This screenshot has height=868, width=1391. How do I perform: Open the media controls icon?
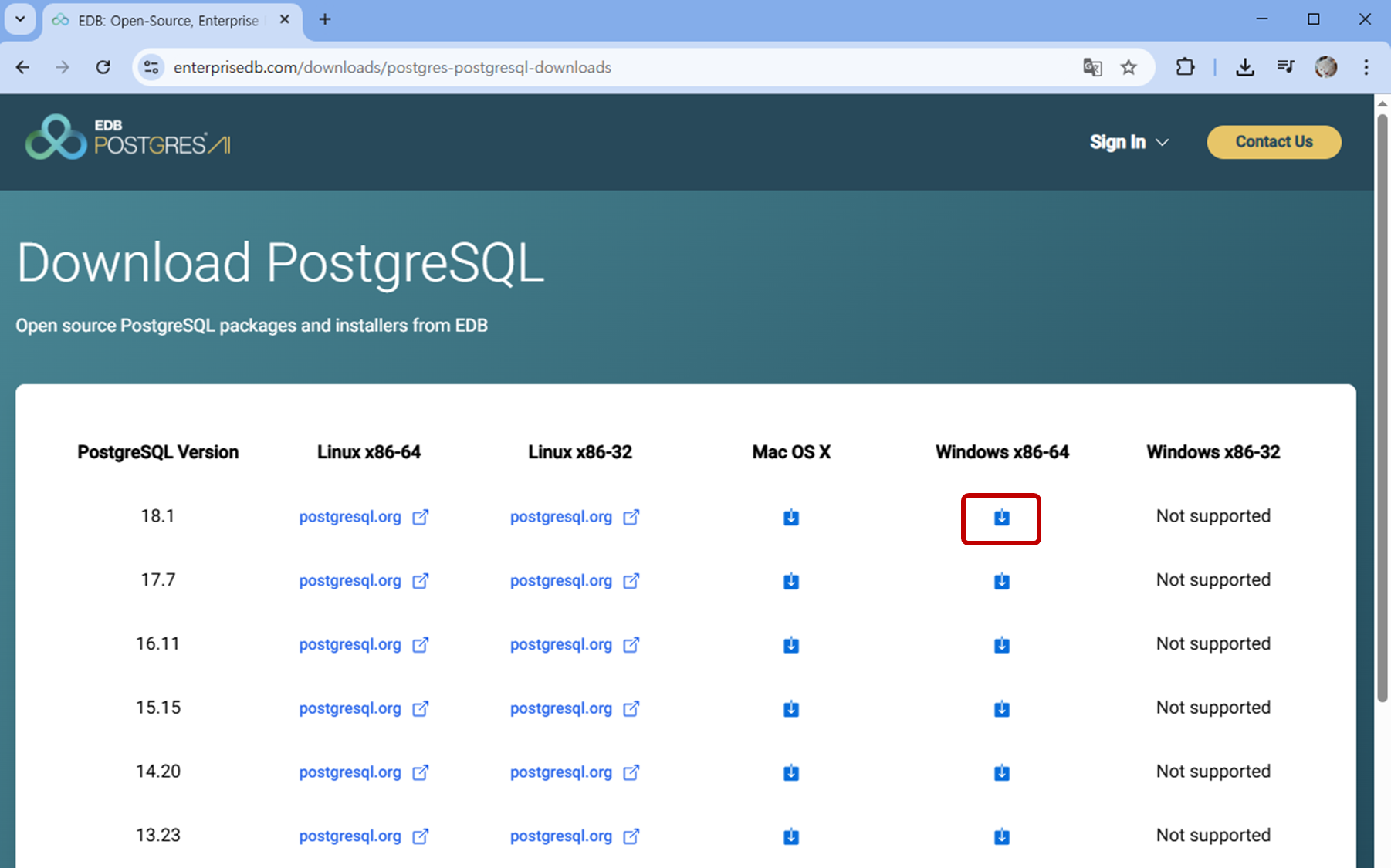click(x=1285, y=67)
